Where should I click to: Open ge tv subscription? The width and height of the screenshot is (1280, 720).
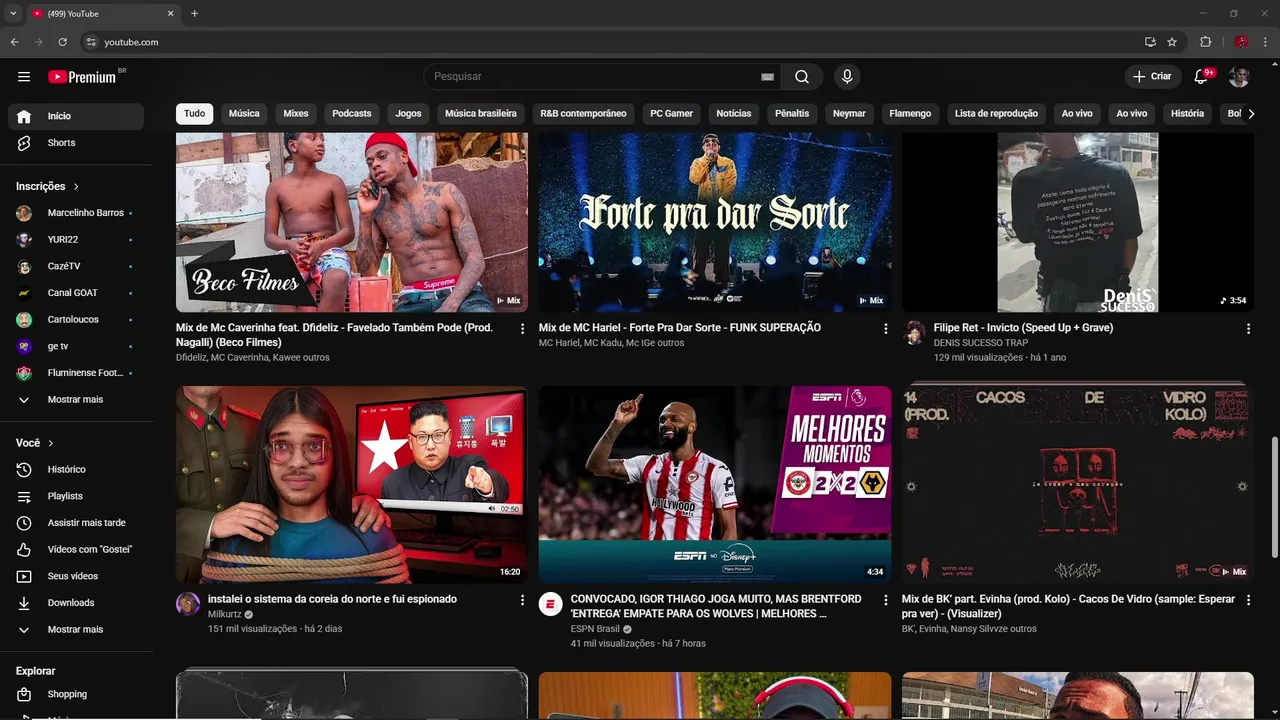tap(76, 346)
